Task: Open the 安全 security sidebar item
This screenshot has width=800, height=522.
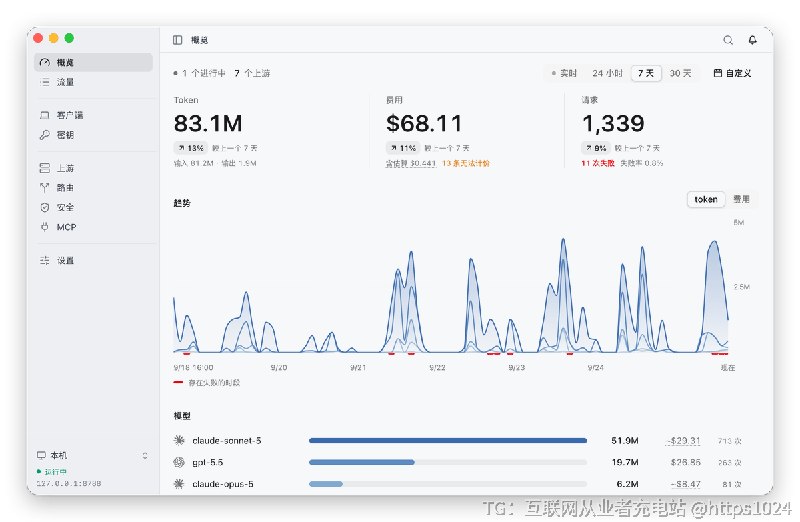Action: pos(93,207)
